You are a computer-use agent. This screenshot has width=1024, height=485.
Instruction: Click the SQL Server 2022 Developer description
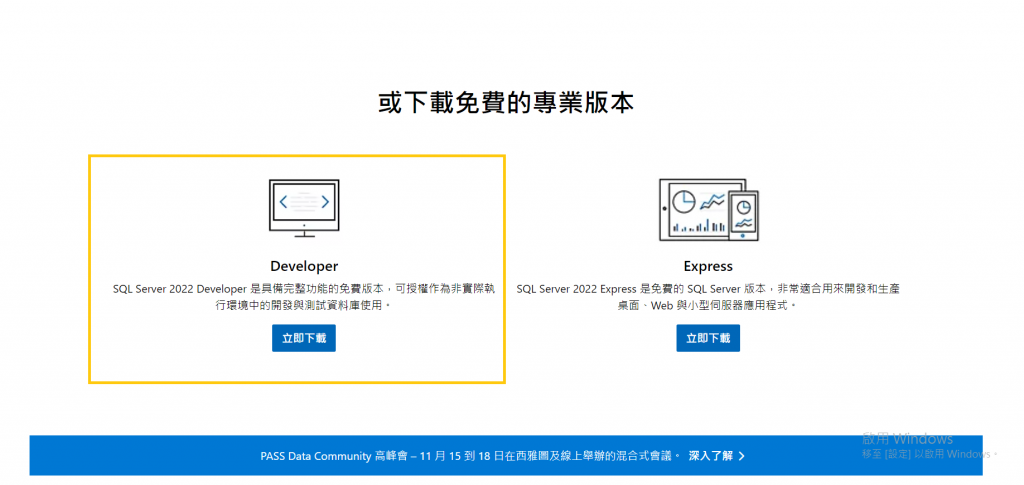click(304, 296)
